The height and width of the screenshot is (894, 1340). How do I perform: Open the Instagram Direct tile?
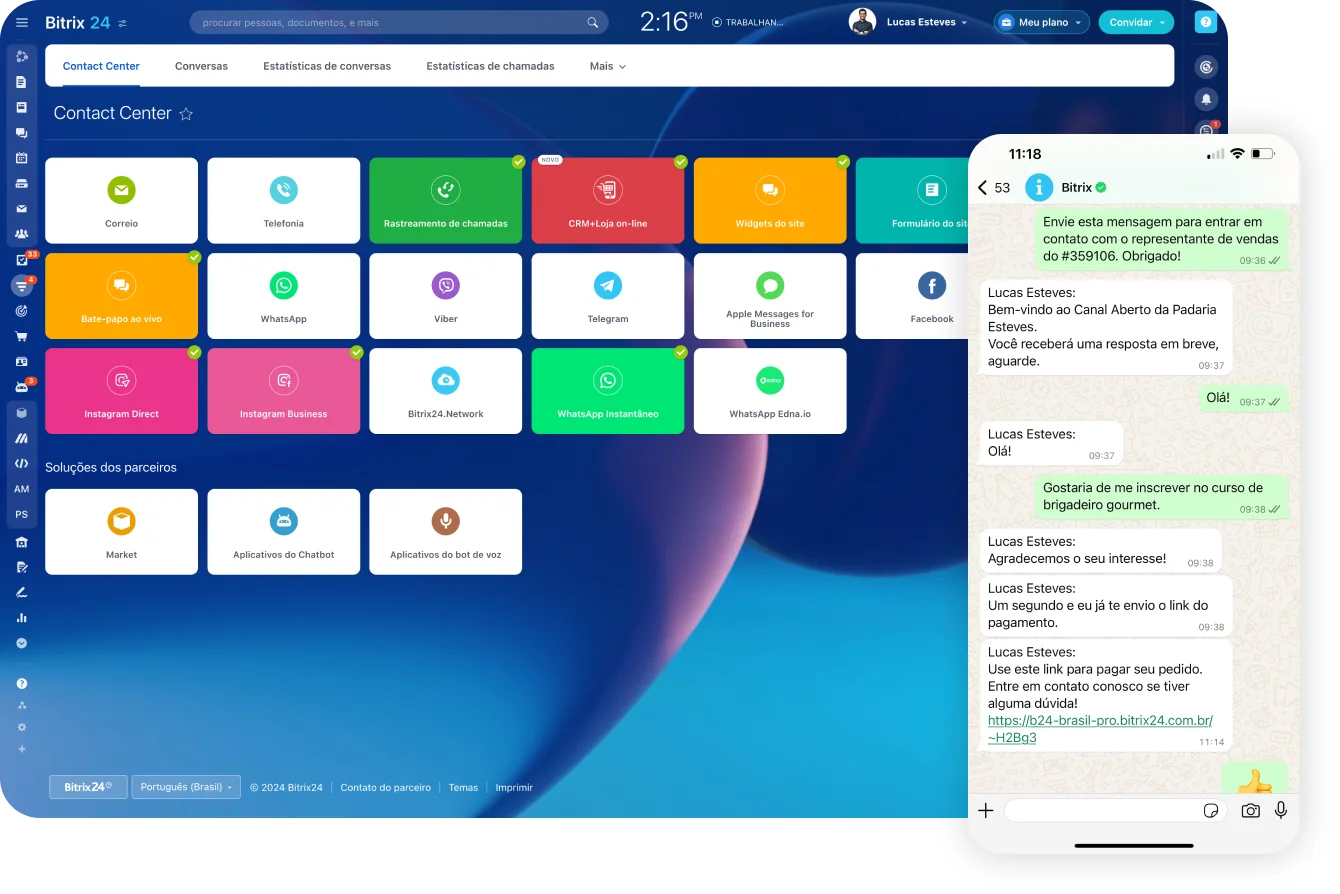tap(121, 391)
